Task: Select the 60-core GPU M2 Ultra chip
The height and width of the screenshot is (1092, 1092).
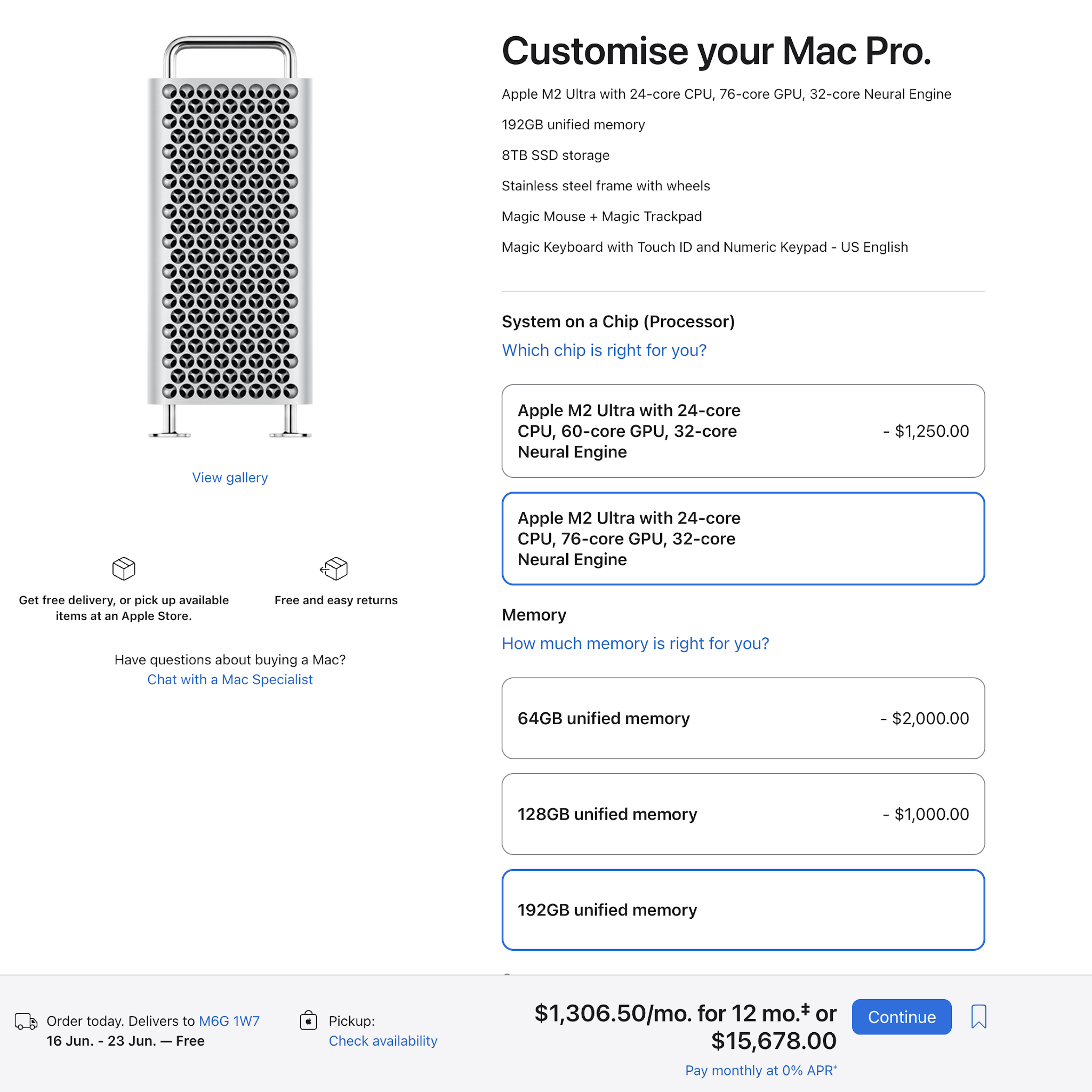Action: pyautogui.click(x=743, y=431)
